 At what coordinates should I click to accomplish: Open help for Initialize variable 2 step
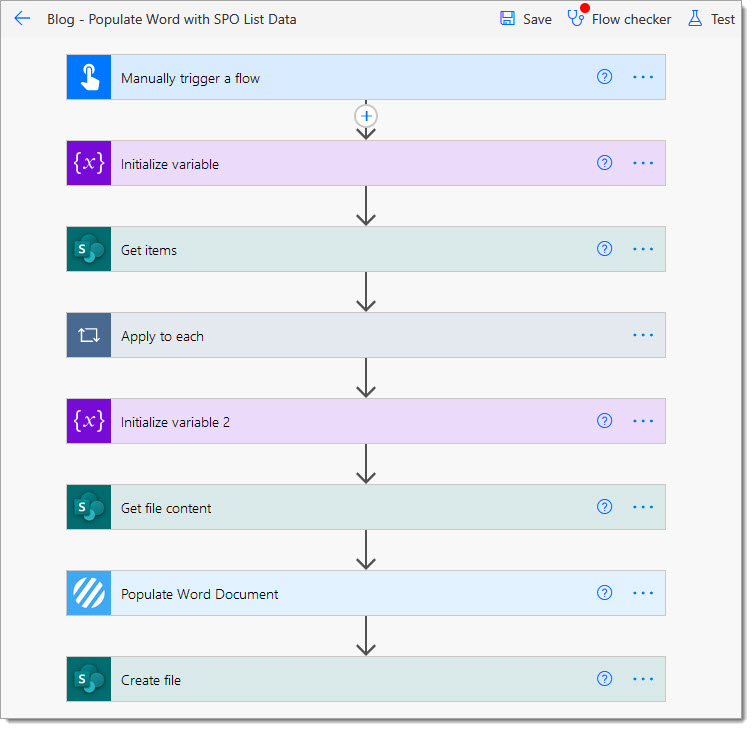pyautogui.click(x=604, y=421)
